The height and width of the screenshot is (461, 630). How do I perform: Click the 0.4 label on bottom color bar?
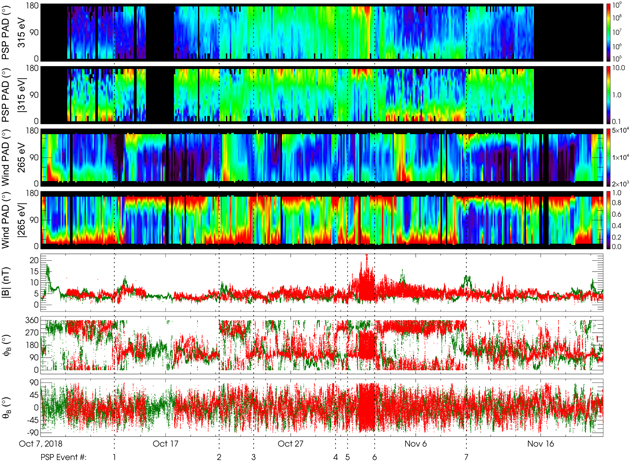pos(617,225)
